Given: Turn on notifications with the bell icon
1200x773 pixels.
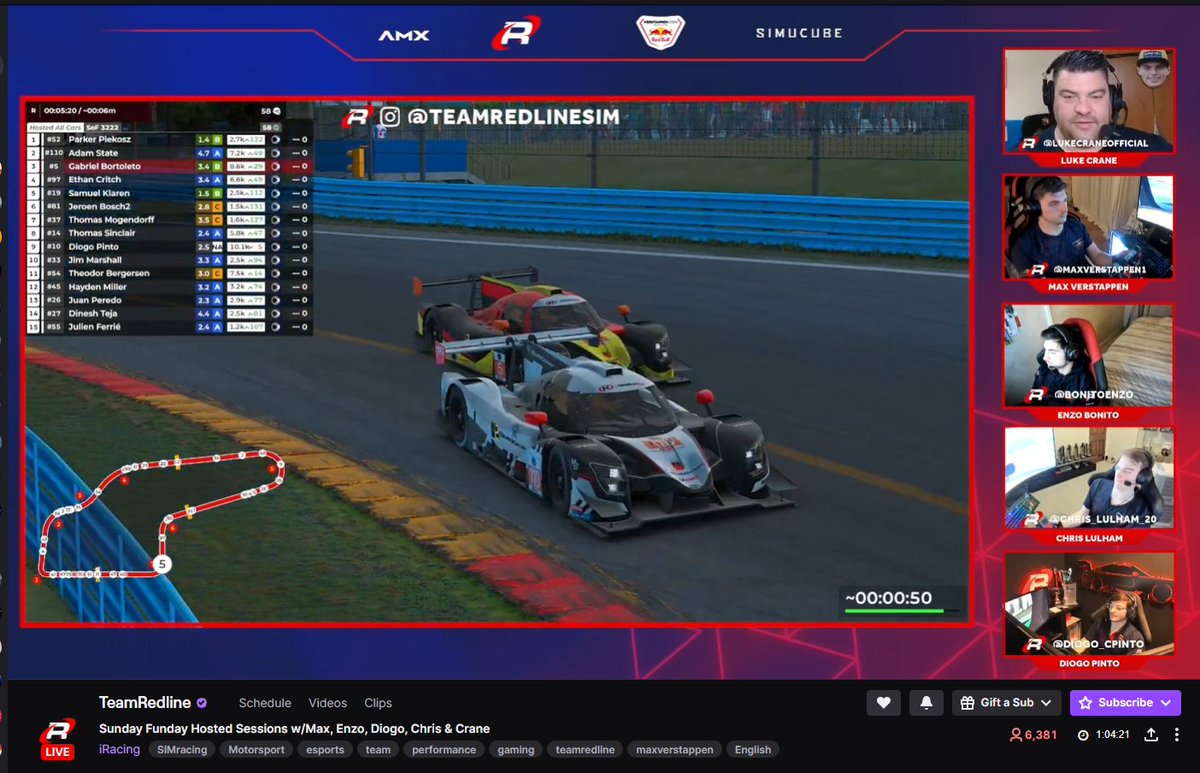Looking at the screenshot, I should 925,703.
